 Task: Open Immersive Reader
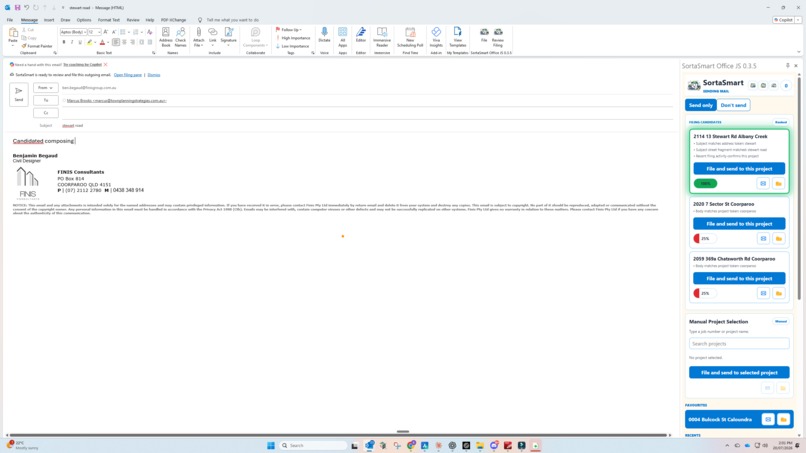[382, 37]
